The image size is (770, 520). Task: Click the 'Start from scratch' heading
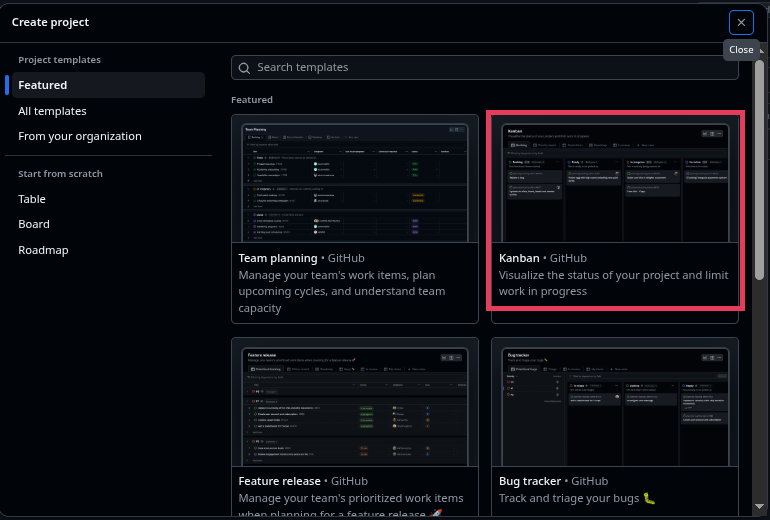pyautogui.click(x=60, y=174)
